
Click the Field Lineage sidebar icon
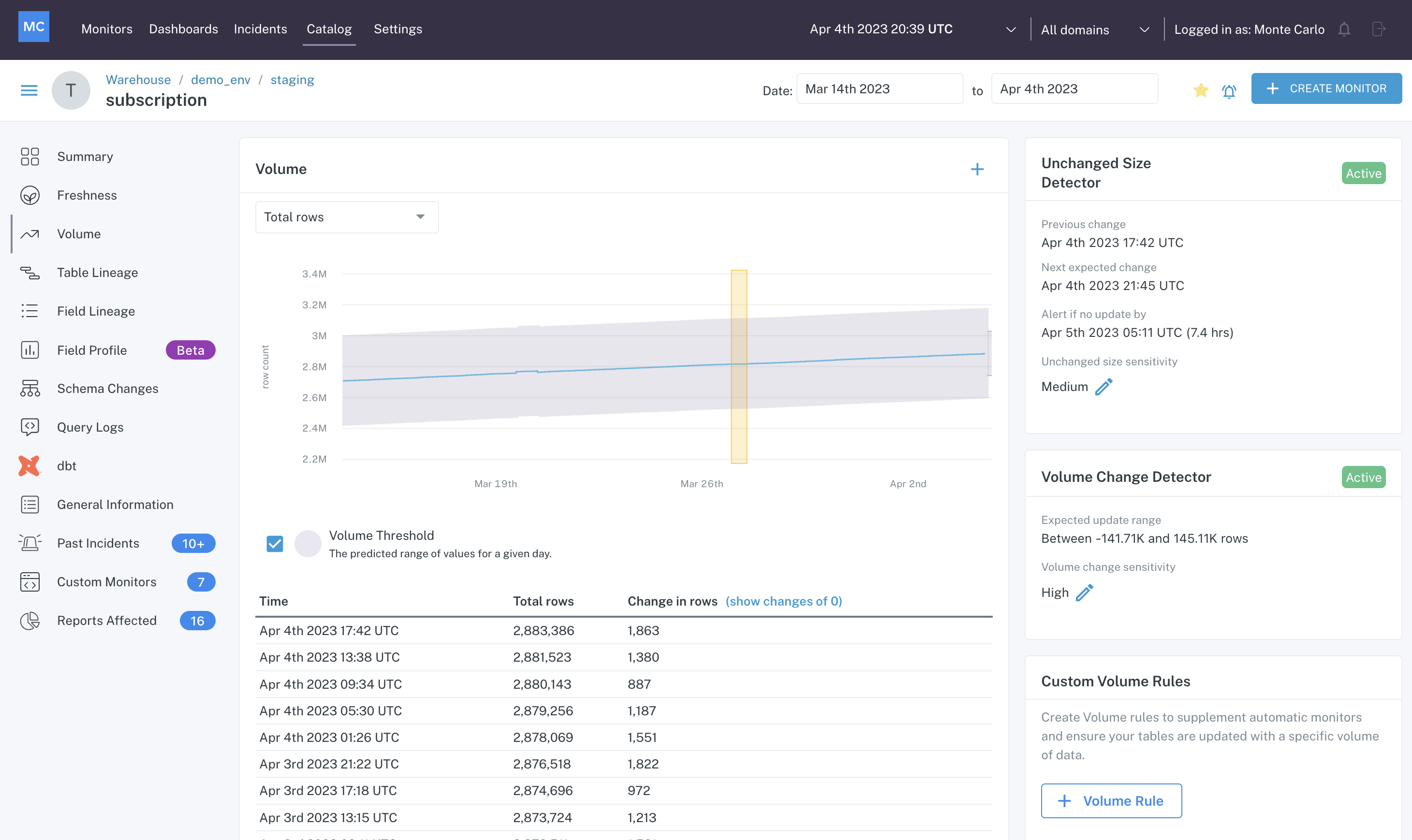(29, 310)
